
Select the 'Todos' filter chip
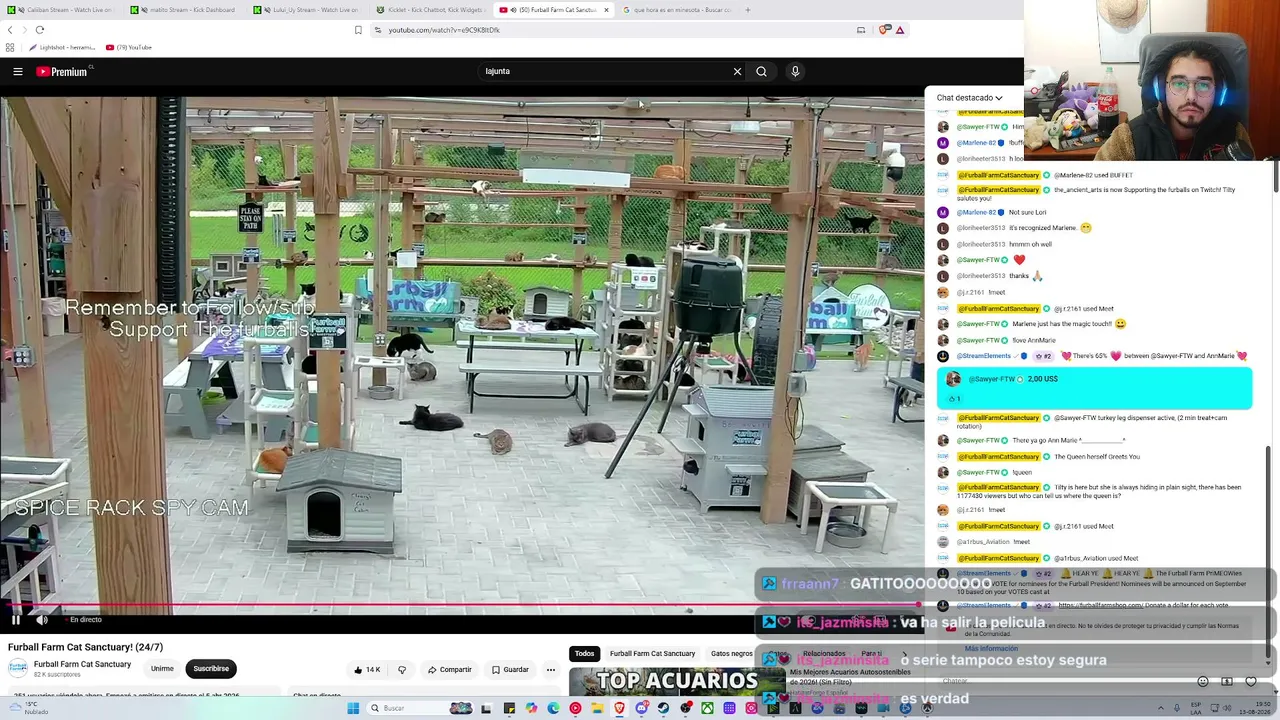coord(584,654)
